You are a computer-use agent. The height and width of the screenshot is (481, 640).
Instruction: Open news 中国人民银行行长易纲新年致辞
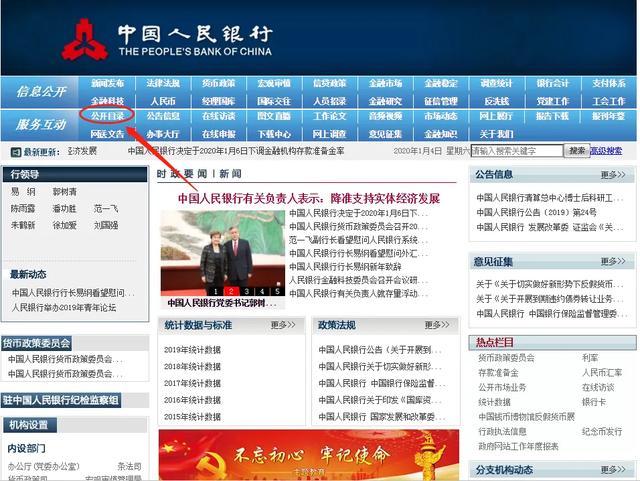tap(345, 267)
